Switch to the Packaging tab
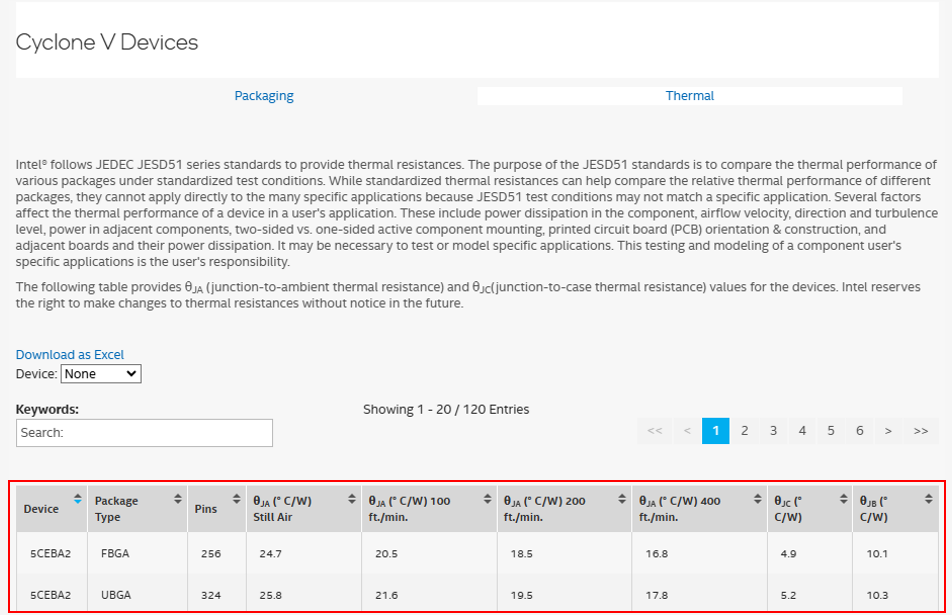 [264, 96]
